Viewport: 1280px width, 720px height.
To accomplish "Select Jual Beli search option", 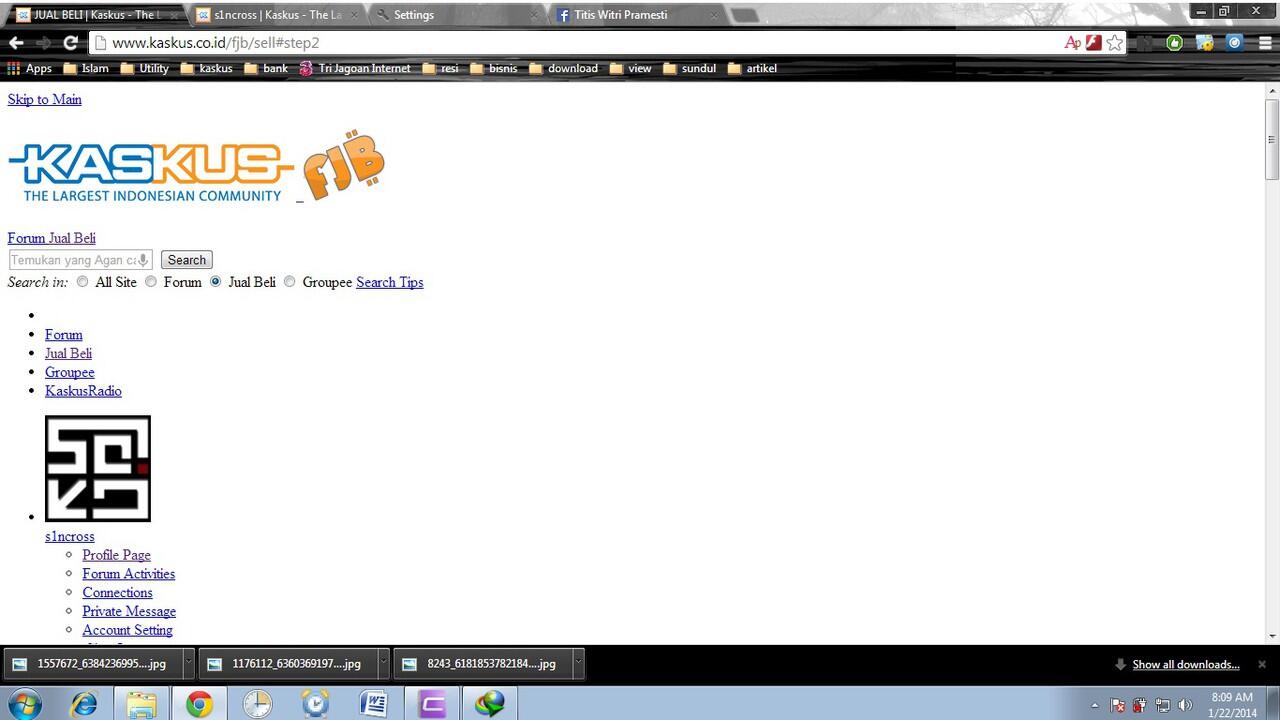I will coord(215,282).
